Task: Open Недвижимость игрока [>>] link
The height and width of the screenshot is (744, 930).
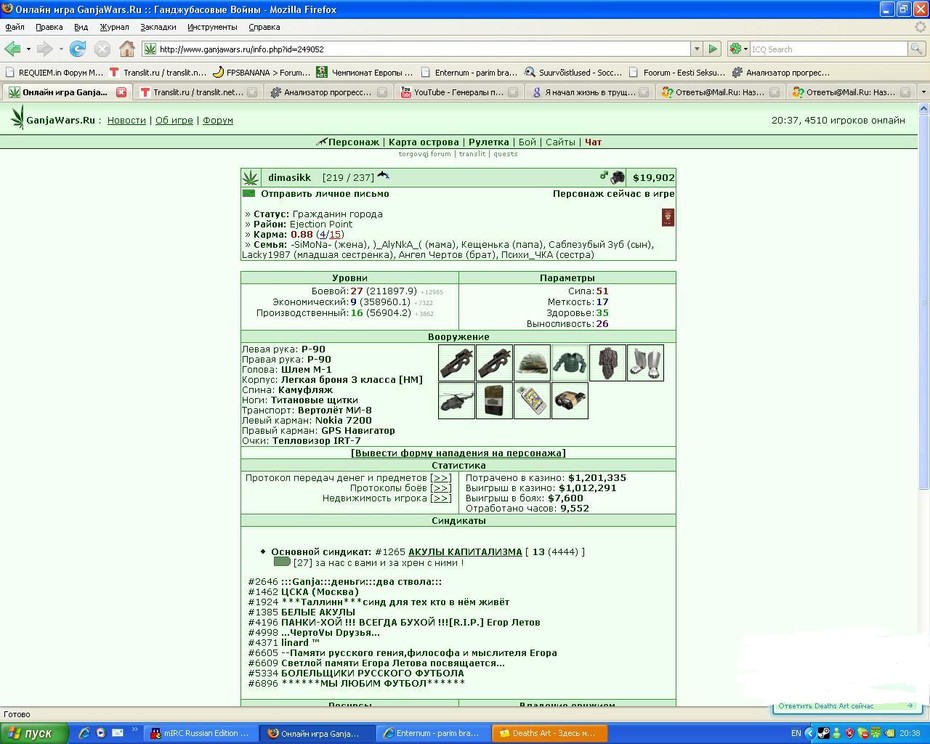Action: 441,498
